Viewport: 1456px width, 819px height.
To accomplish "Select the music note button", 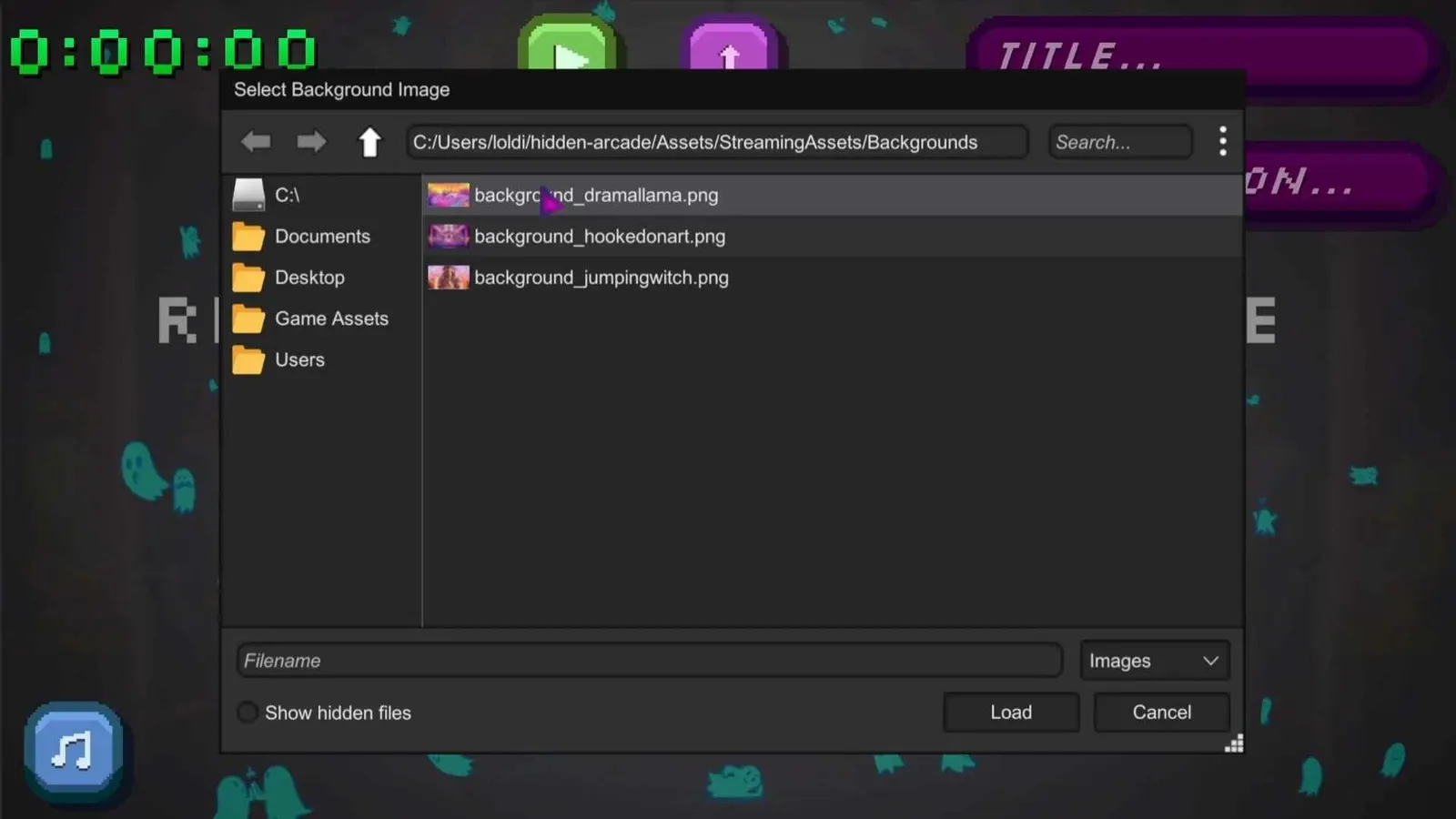I will [x=74, y=751].
